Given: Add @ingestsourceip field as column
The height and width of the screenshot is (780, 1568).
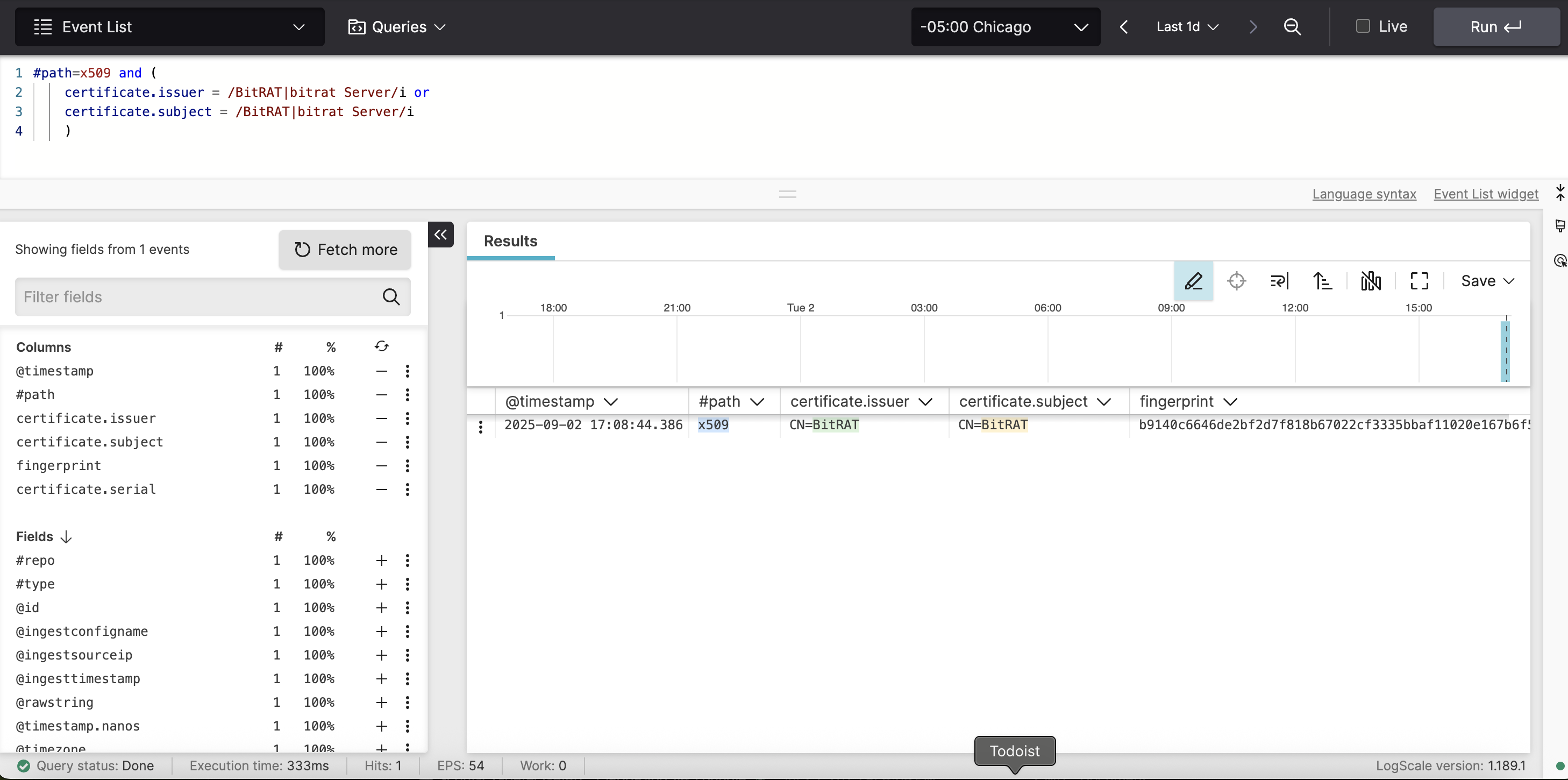Looking at the screenshot, I should click(x=382, y=655).
